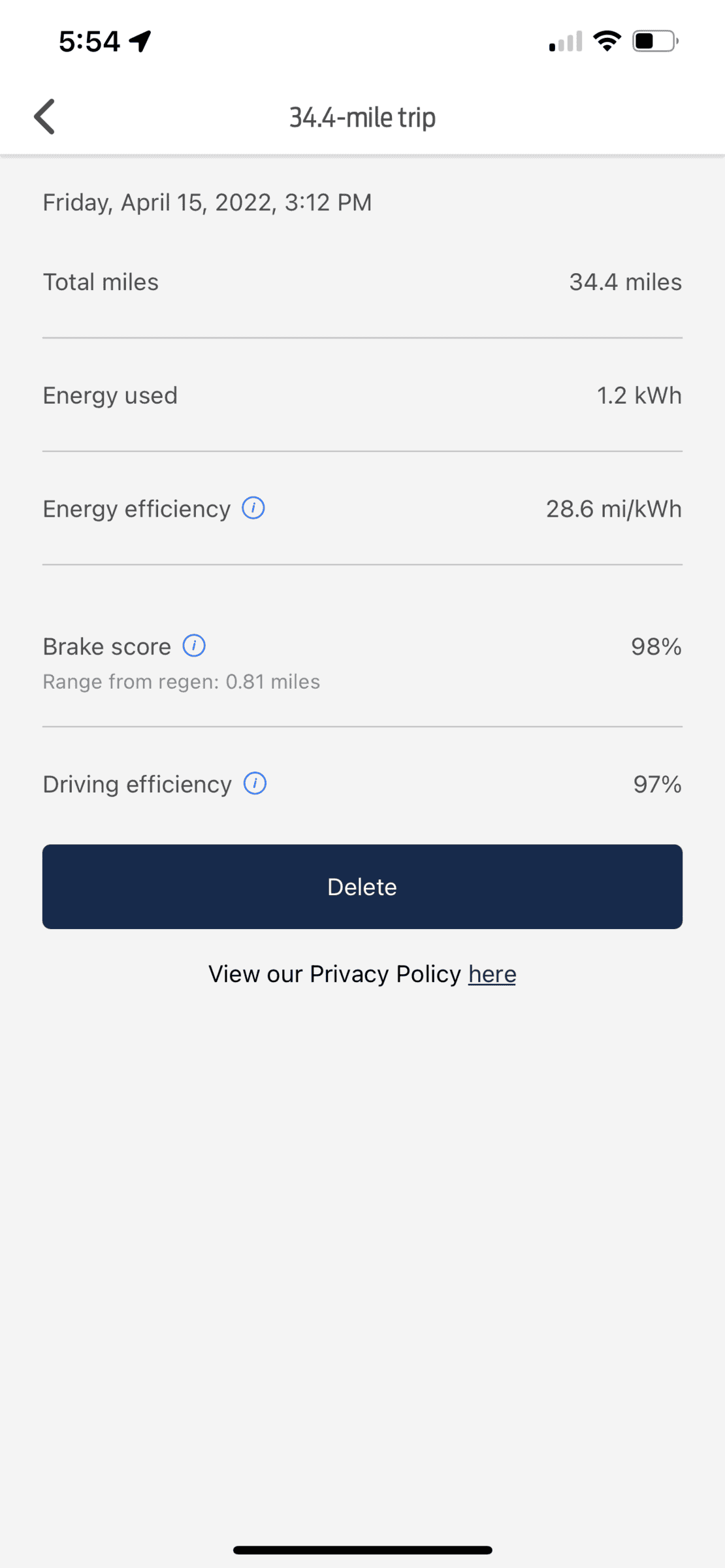The image size is (725, 1568).
Task: Tap the 28.6 mi/kWh efficiency value
Action: [613, 509]
